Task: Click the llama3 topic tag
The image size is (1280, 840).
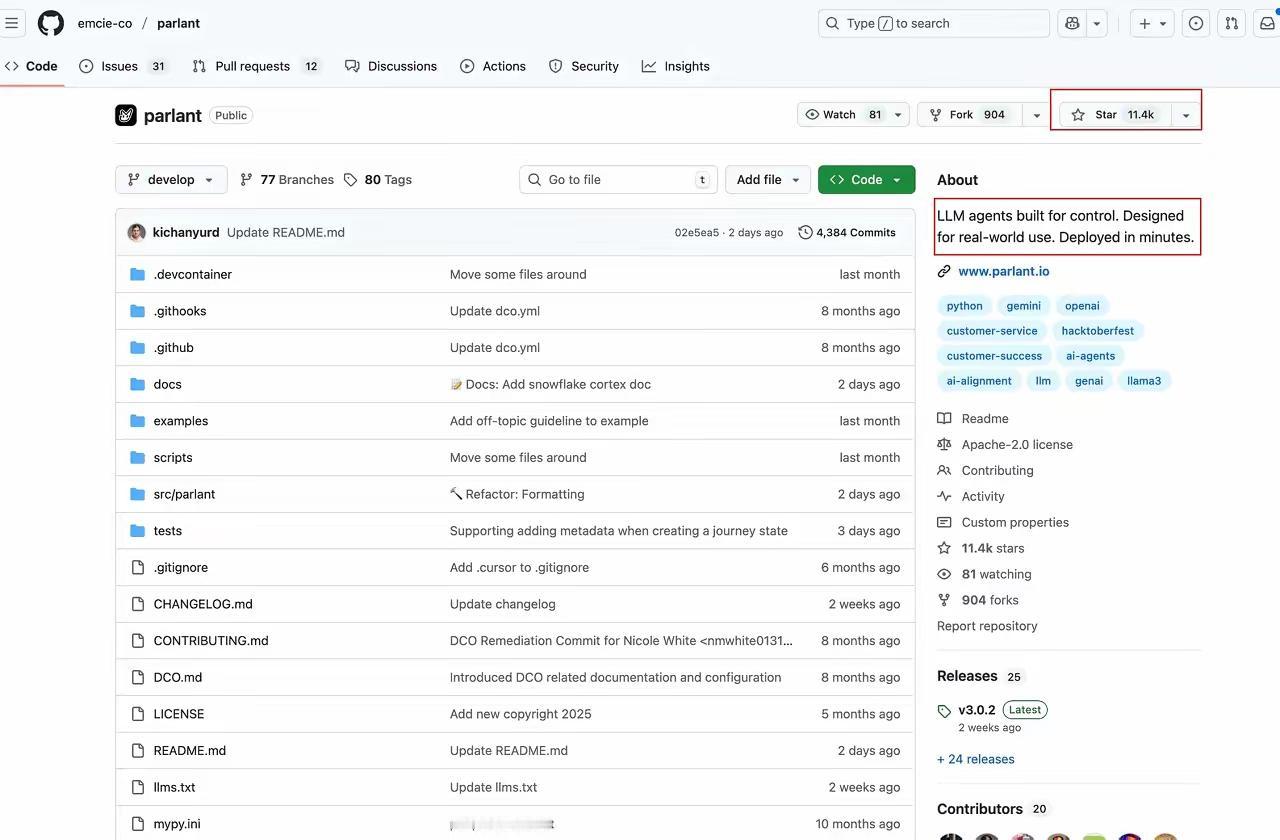Action: coord(1144,381)
